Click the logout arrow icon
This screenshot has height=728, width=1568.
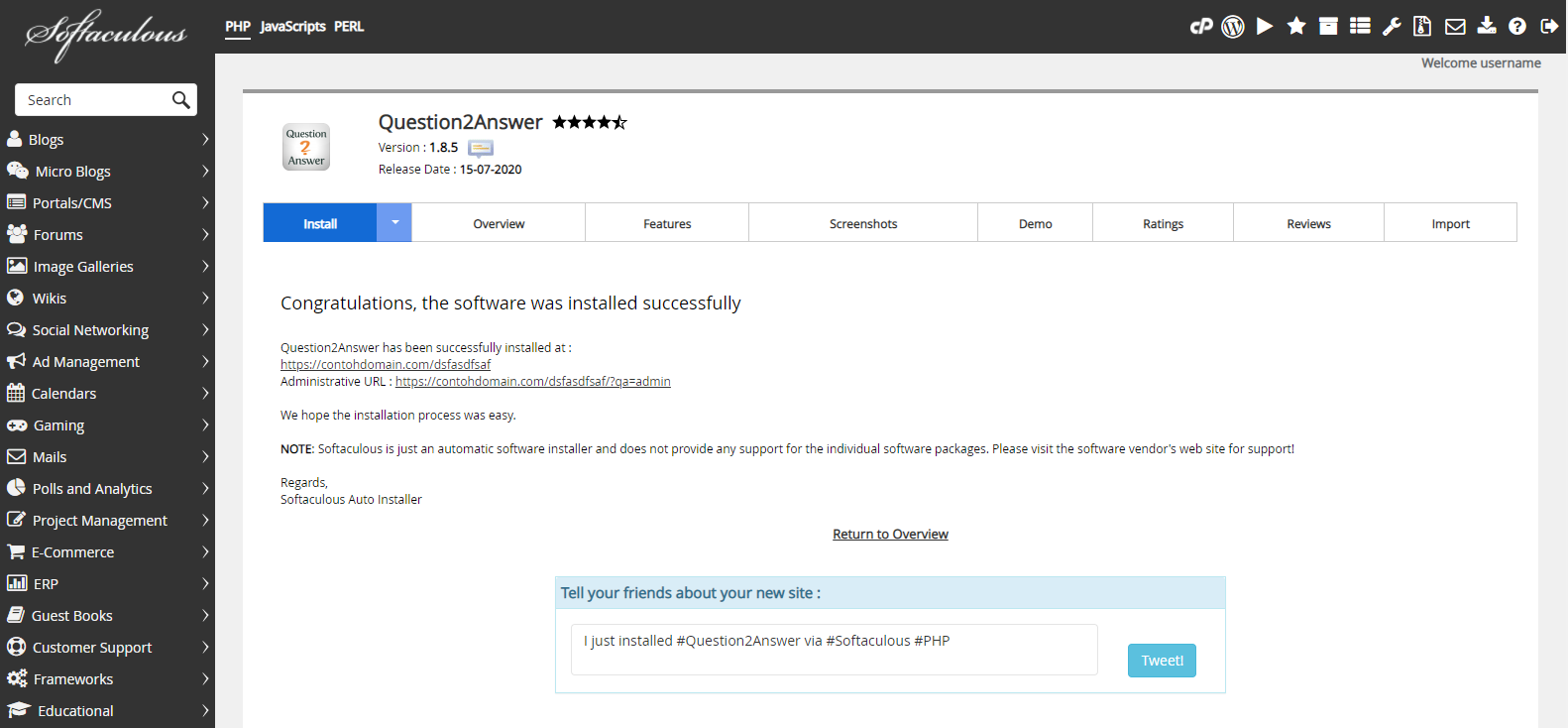tap(1549, 27)
